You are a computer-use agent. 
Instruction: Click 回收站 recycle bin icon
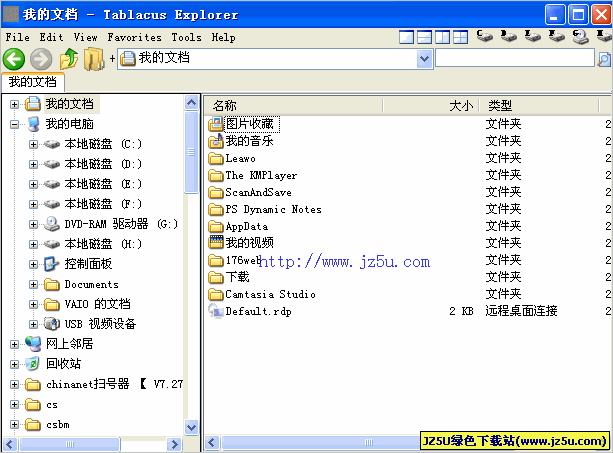pyautogui.click(x=33, y=364)
